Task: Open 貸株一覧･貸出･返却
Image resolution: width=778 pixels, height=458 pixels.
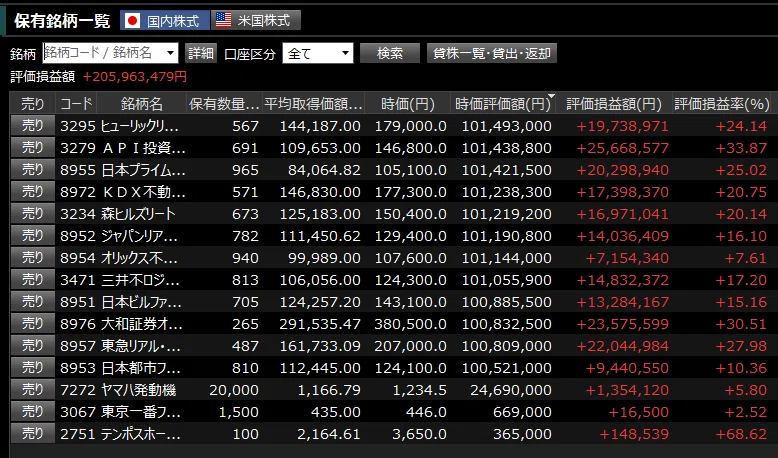Action: pyautogui.click(x=492, y=53)
